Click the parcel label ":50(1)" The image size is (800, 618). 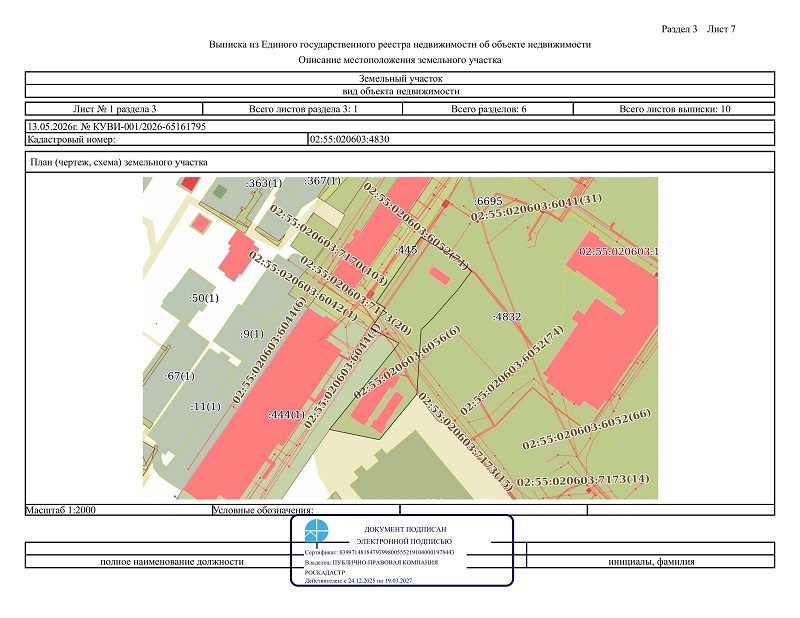pos(204,298)
